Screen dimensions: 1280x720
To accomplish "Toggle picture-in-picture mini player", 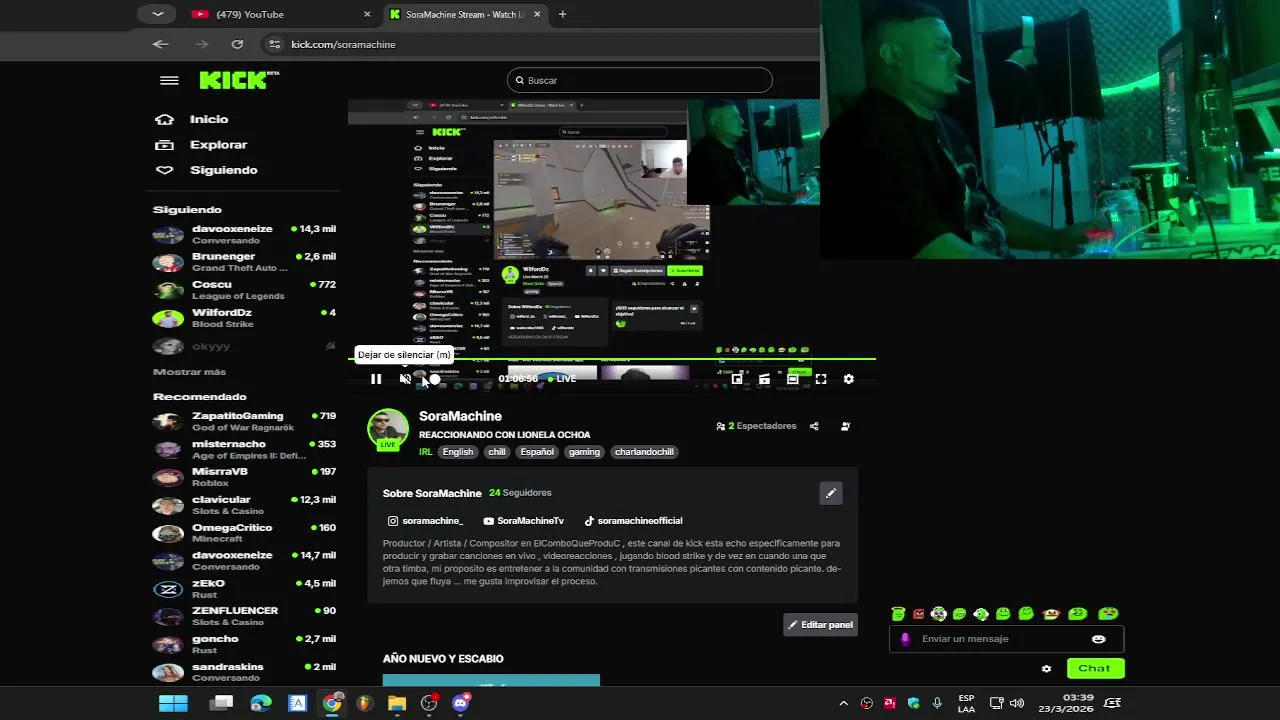I will point(737,379).
